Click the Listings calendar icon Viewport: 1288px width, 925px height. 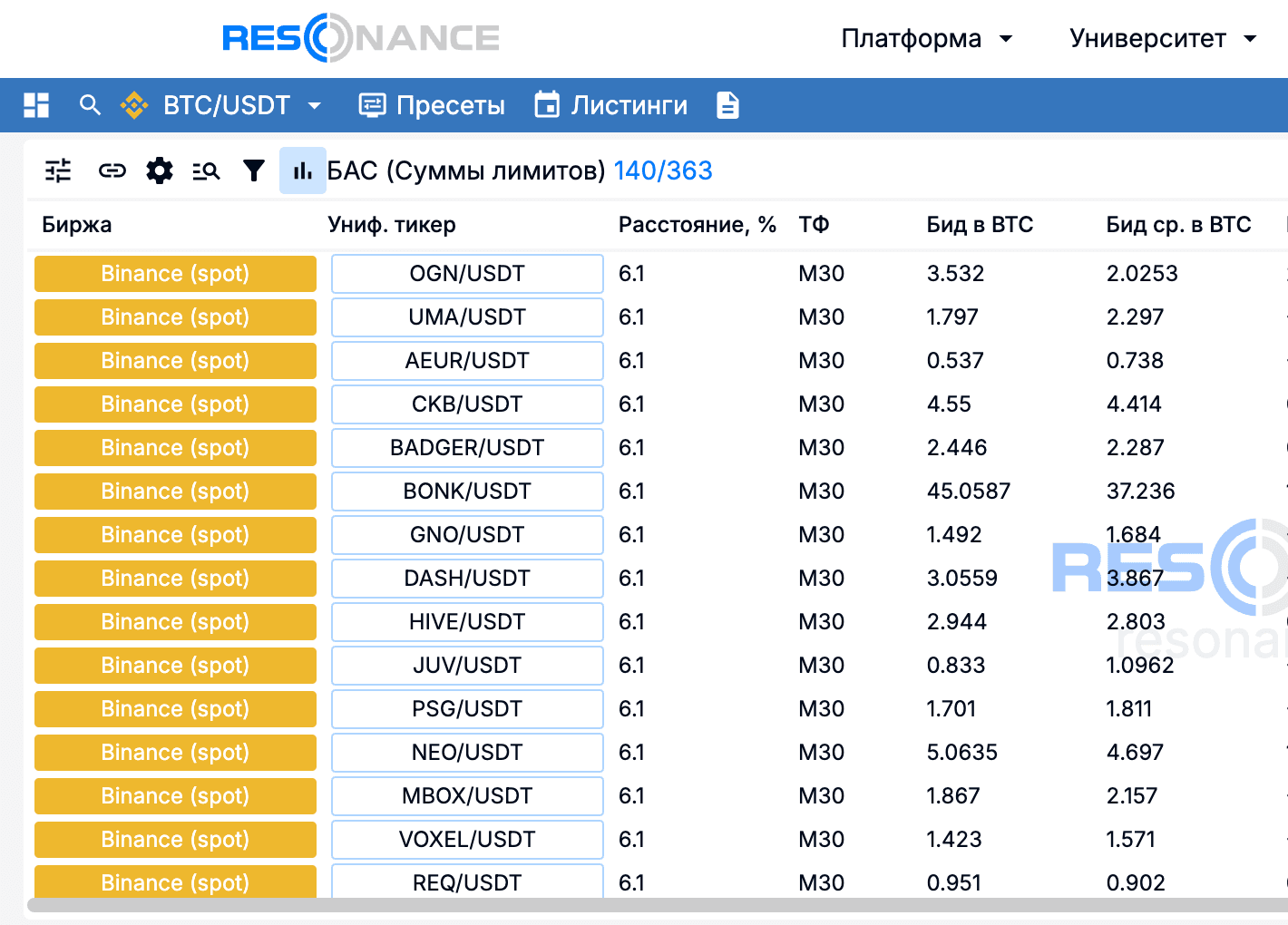547,105
